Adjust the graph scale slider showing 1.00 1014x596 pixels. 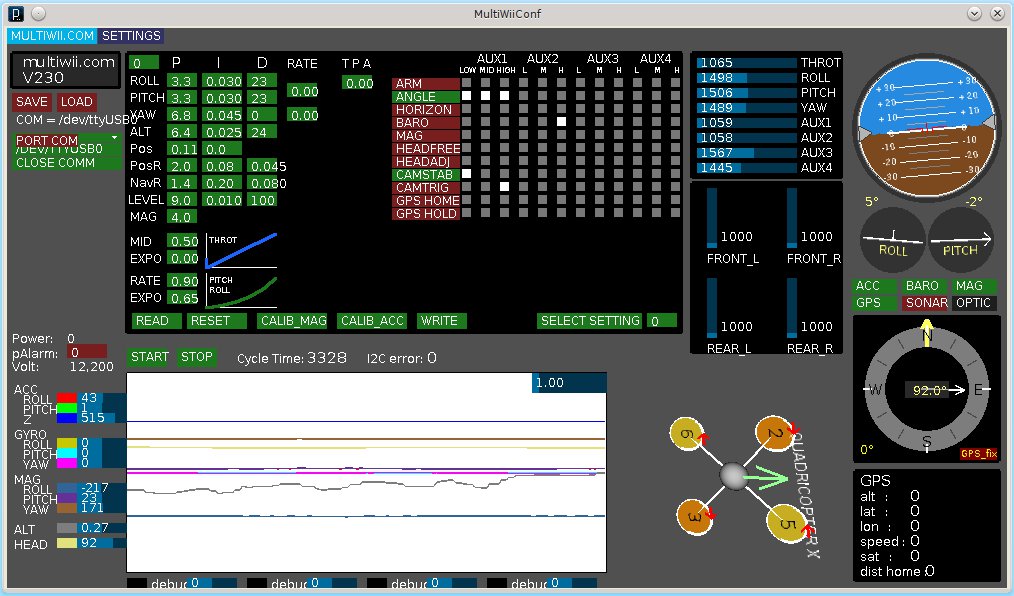point(569,383)
